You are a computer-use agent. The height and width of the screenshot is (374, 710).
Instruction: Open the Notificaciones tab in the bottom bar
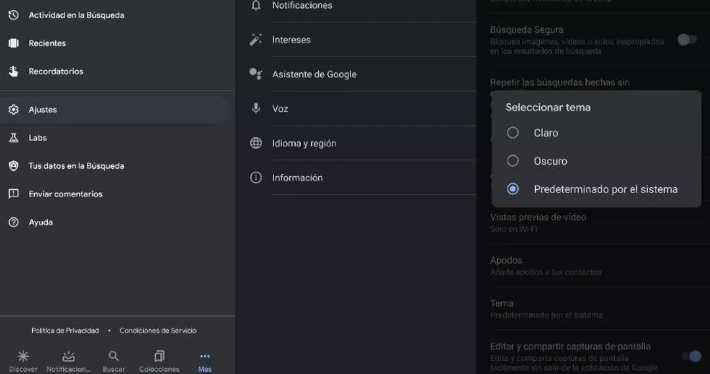(x=68, y=361)
